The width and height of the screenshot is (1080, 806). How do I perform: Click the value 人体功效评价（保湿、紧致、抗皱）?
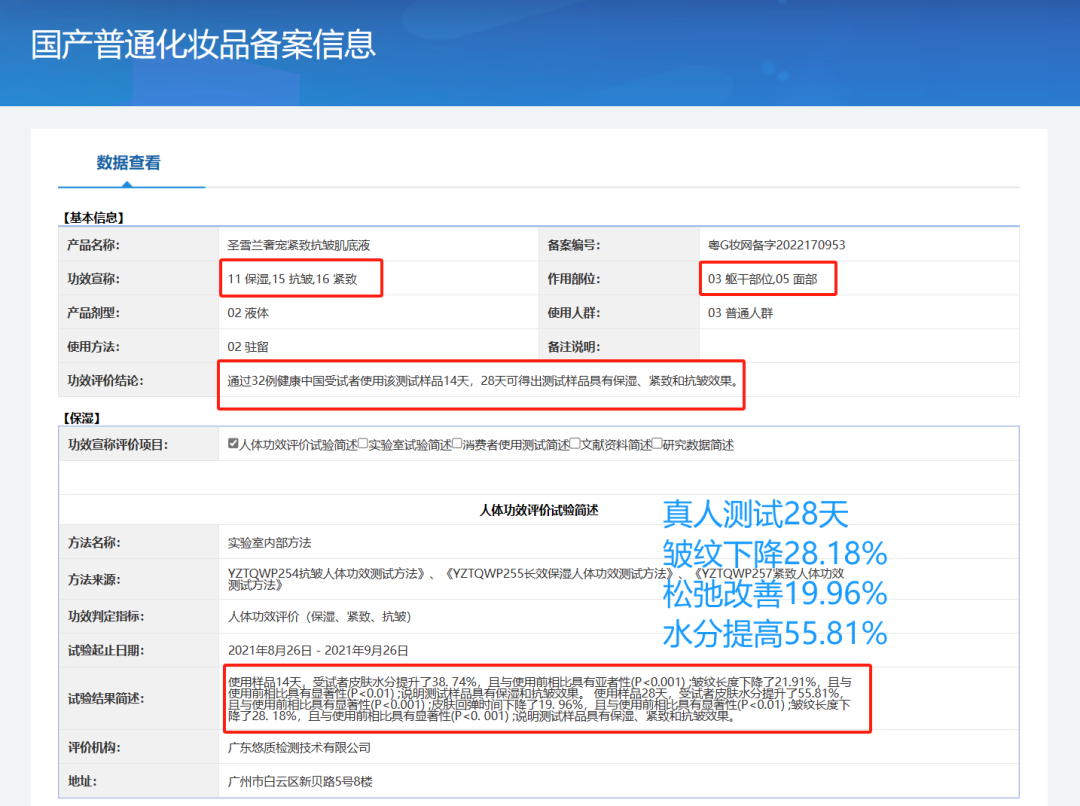(x=320, y=617)
